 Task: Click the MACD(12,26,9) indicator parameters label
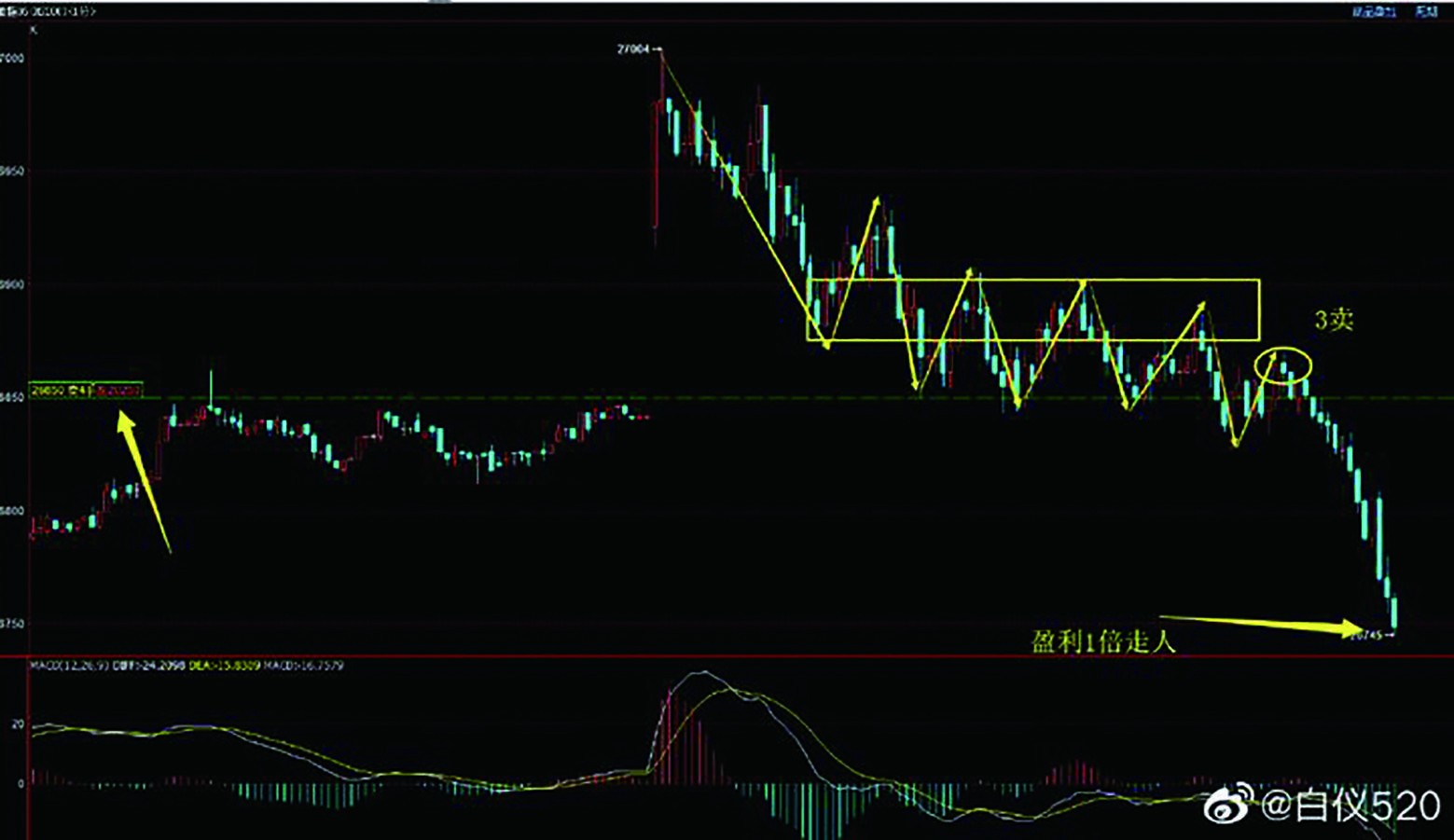click(x=70, y=666)
